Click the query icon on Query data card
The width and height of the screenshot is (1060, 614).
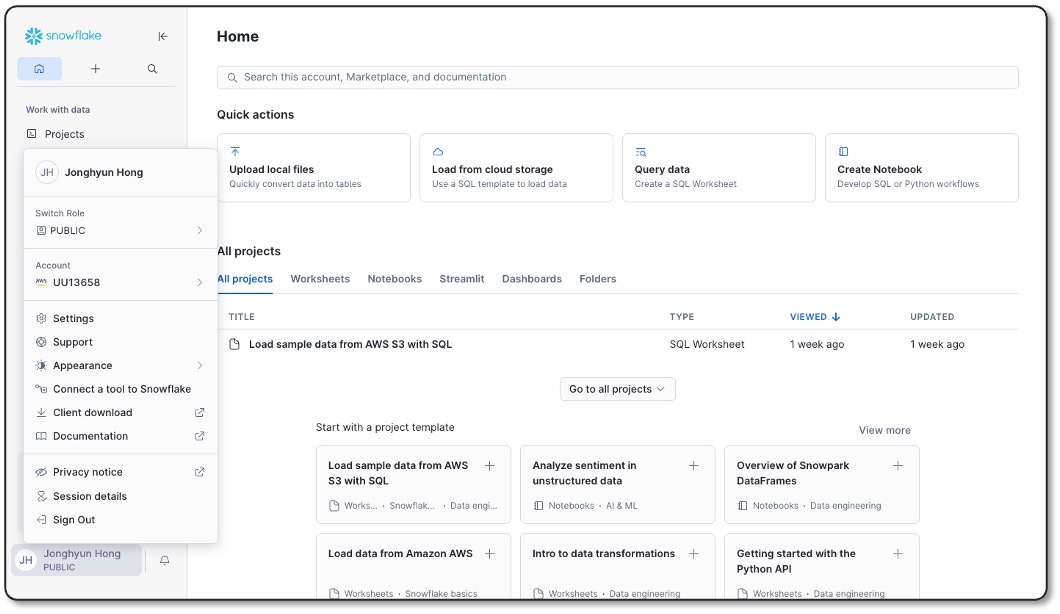tap(641, 151)
